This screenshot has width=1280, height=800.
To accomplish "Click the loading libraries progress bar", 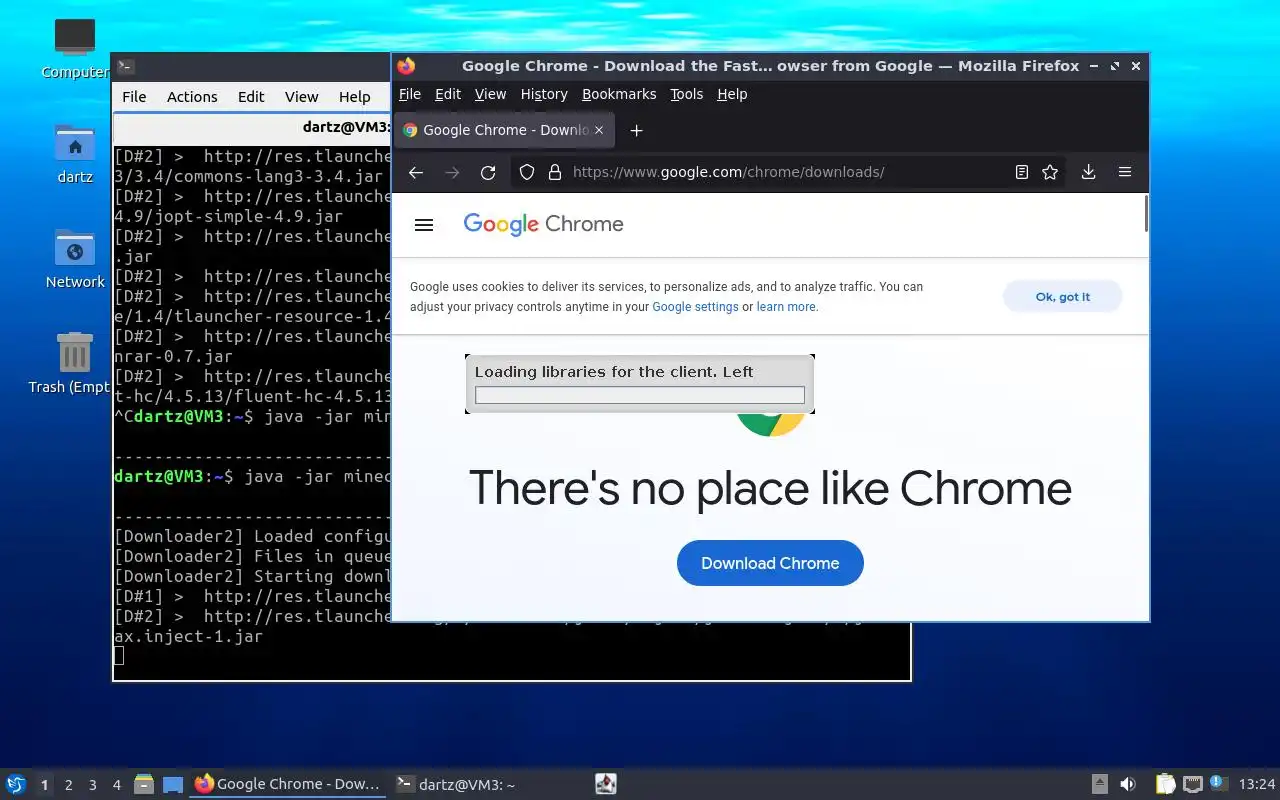I will tap(640, 395).
